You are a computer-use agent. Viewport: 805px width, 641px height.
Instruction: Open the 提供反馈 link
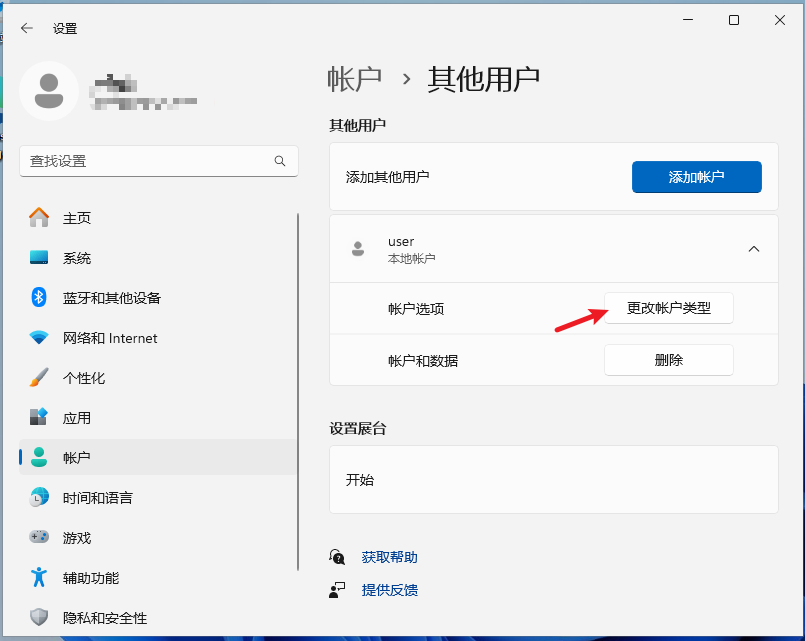pos(390,590)
